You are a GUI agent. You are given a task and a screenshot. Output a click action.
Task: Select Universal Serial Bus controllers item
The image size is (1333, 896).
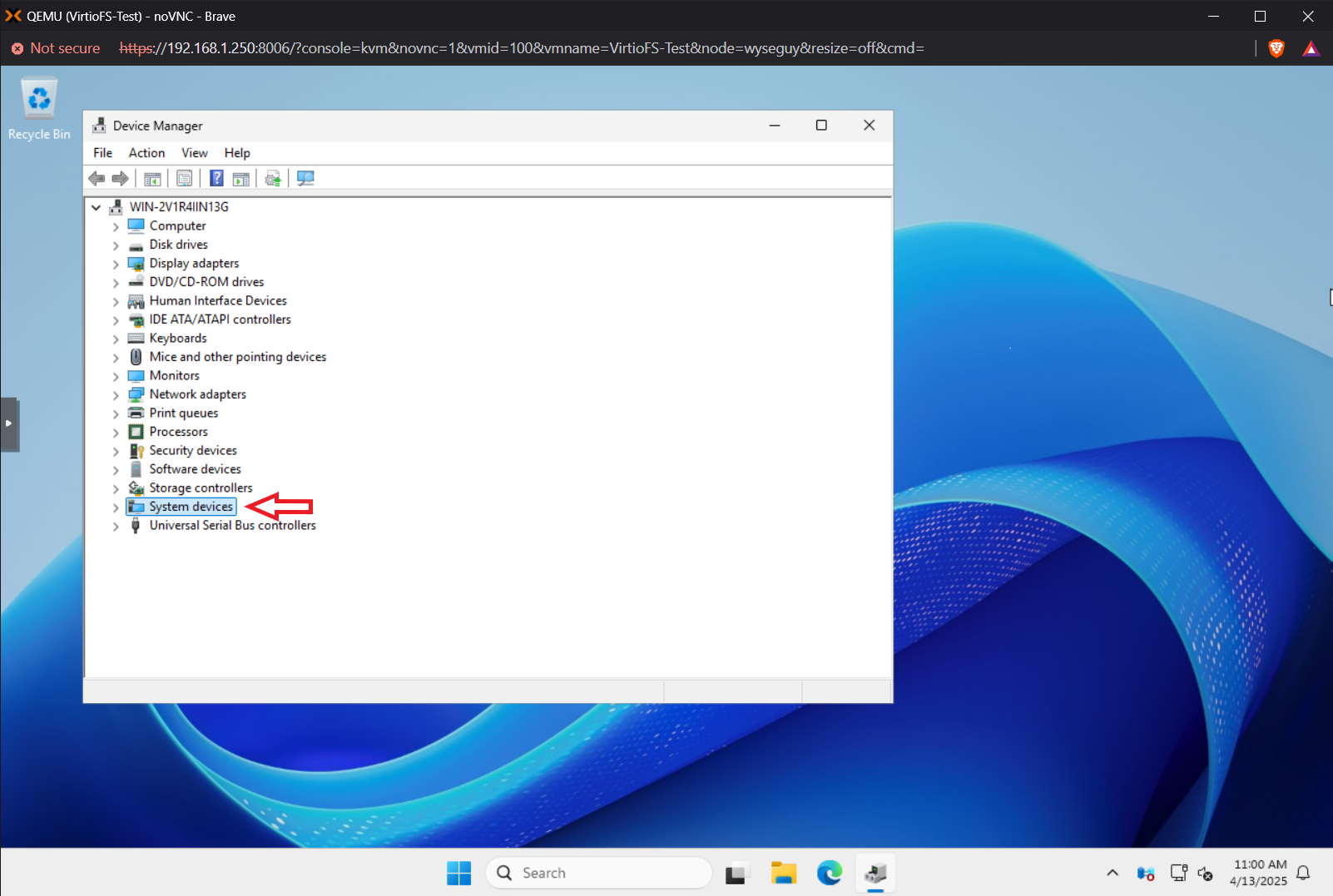(x=232, y=526)
